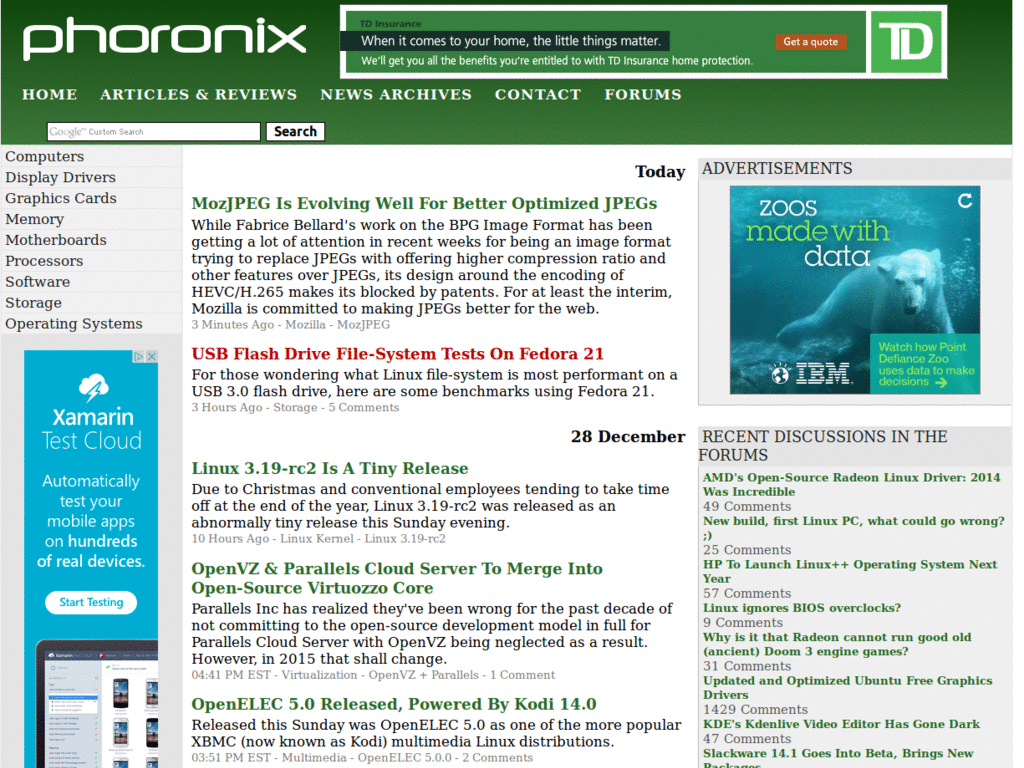
Task: Open HP To Launch Linux++ discussion
Action: click(850, 571)
